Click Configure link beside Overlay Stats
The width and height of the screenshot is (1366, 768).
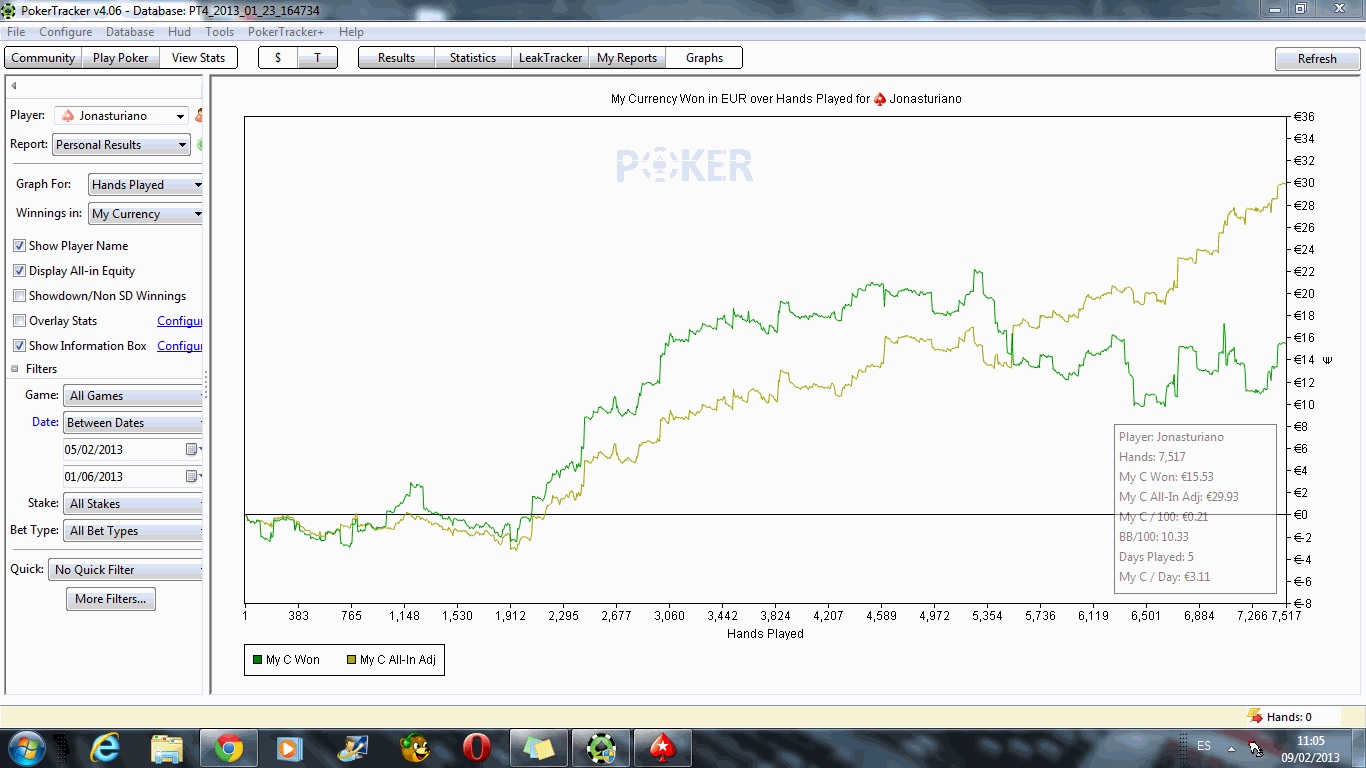click(180, 321)
